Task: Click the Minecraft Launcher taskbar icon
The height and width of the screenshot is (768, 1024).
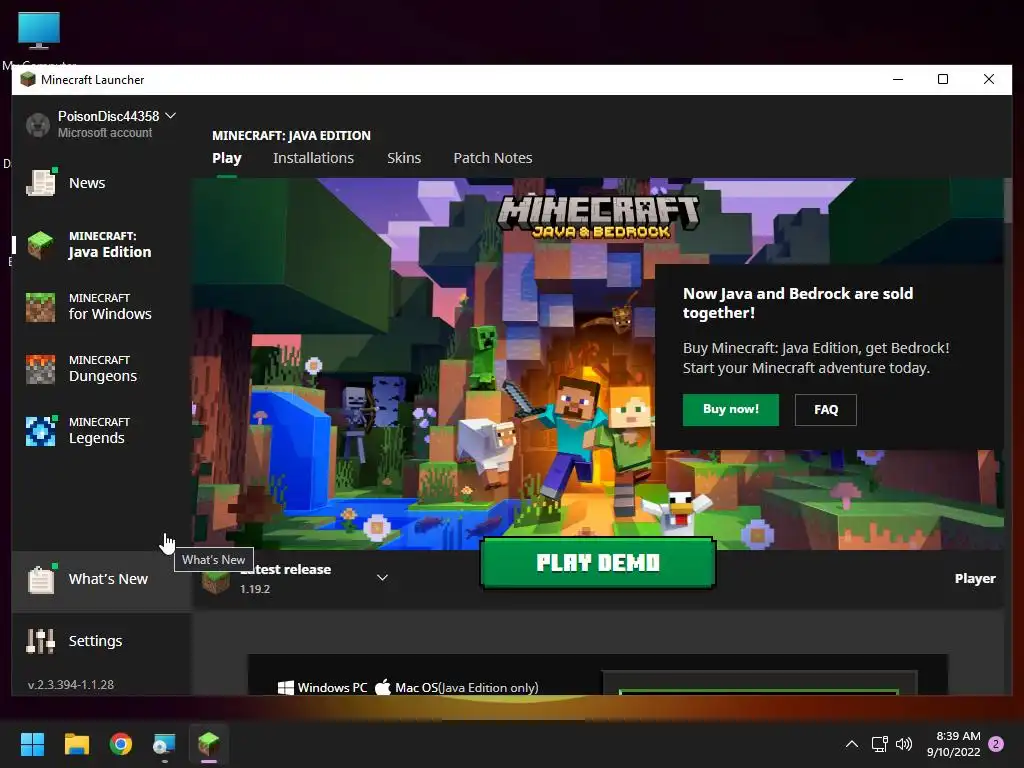Action: coord(209,743)
